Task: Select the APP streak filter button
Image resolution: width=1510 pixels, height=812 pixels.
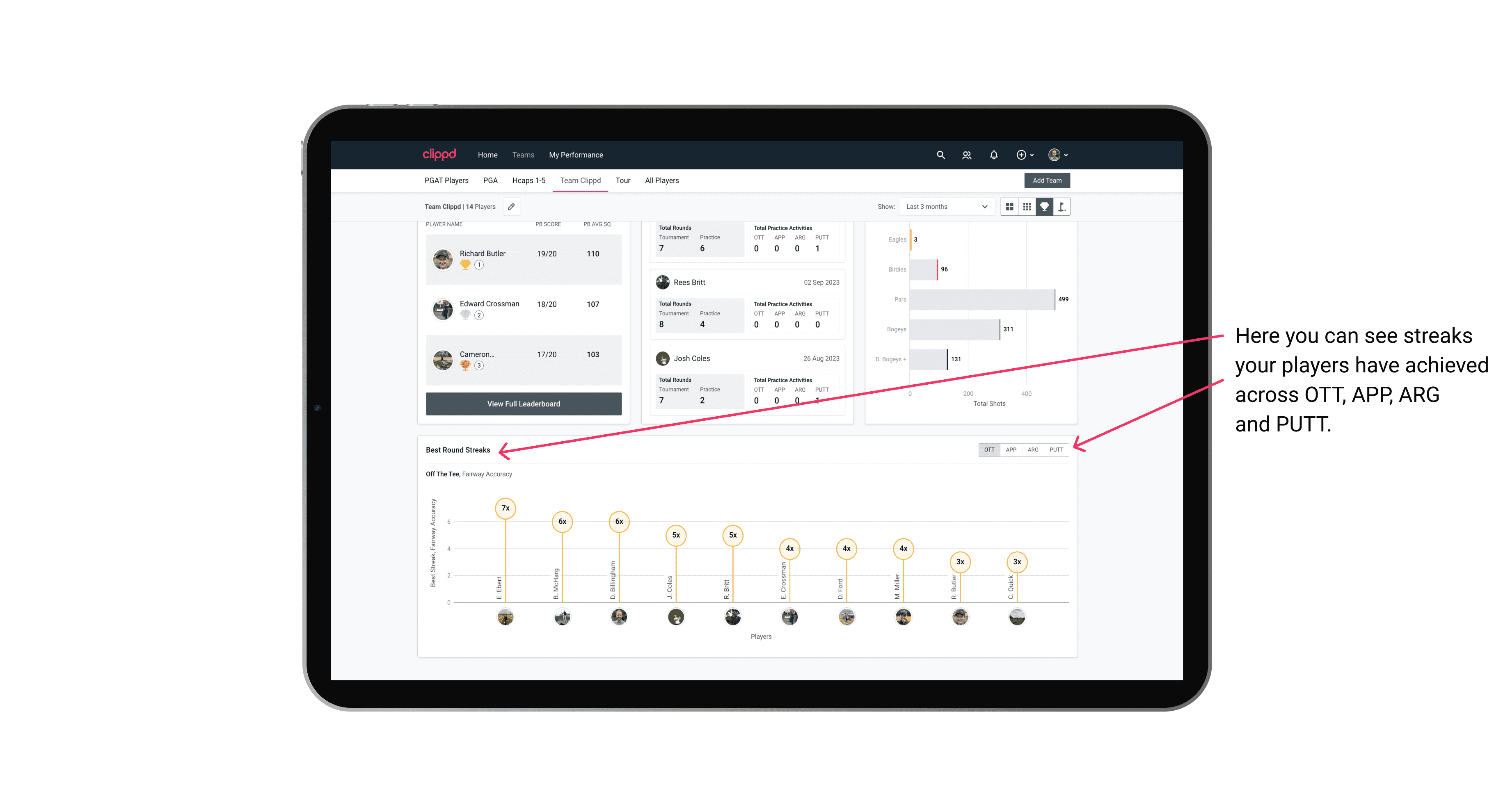Action: click(1011, 449)
